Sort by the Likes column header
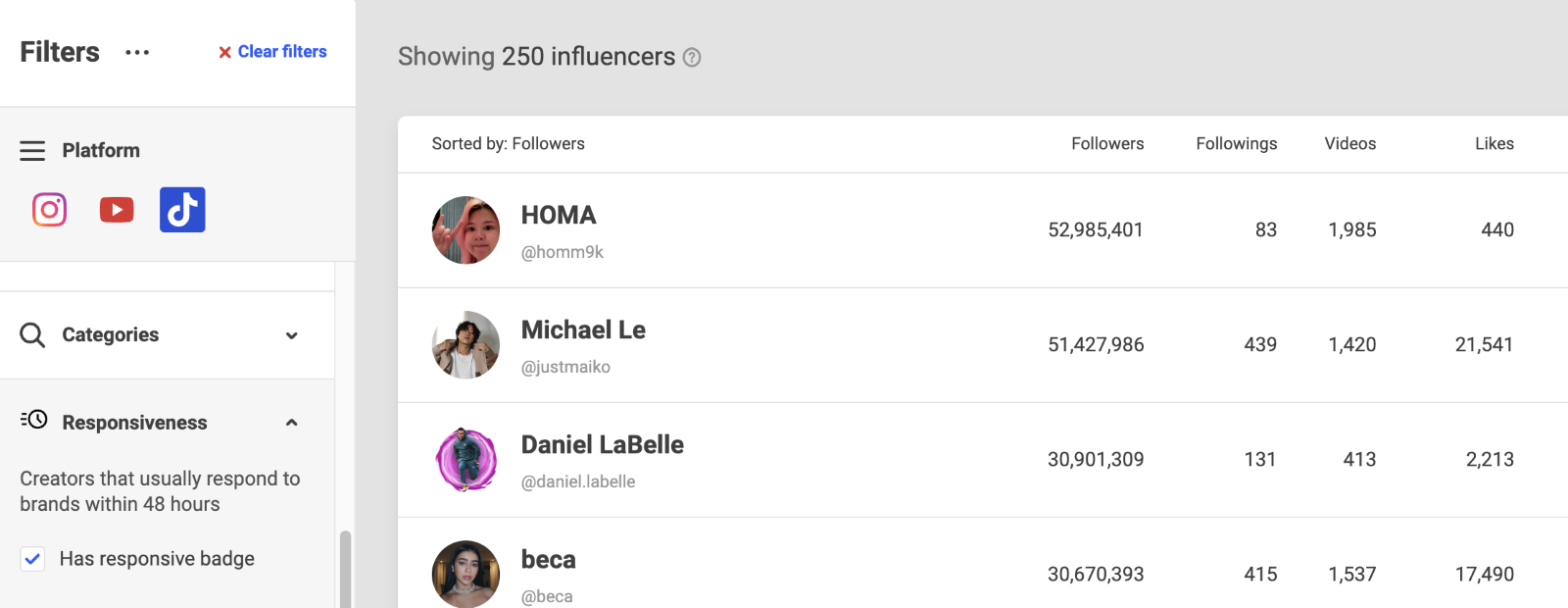 click(1494, 143)
